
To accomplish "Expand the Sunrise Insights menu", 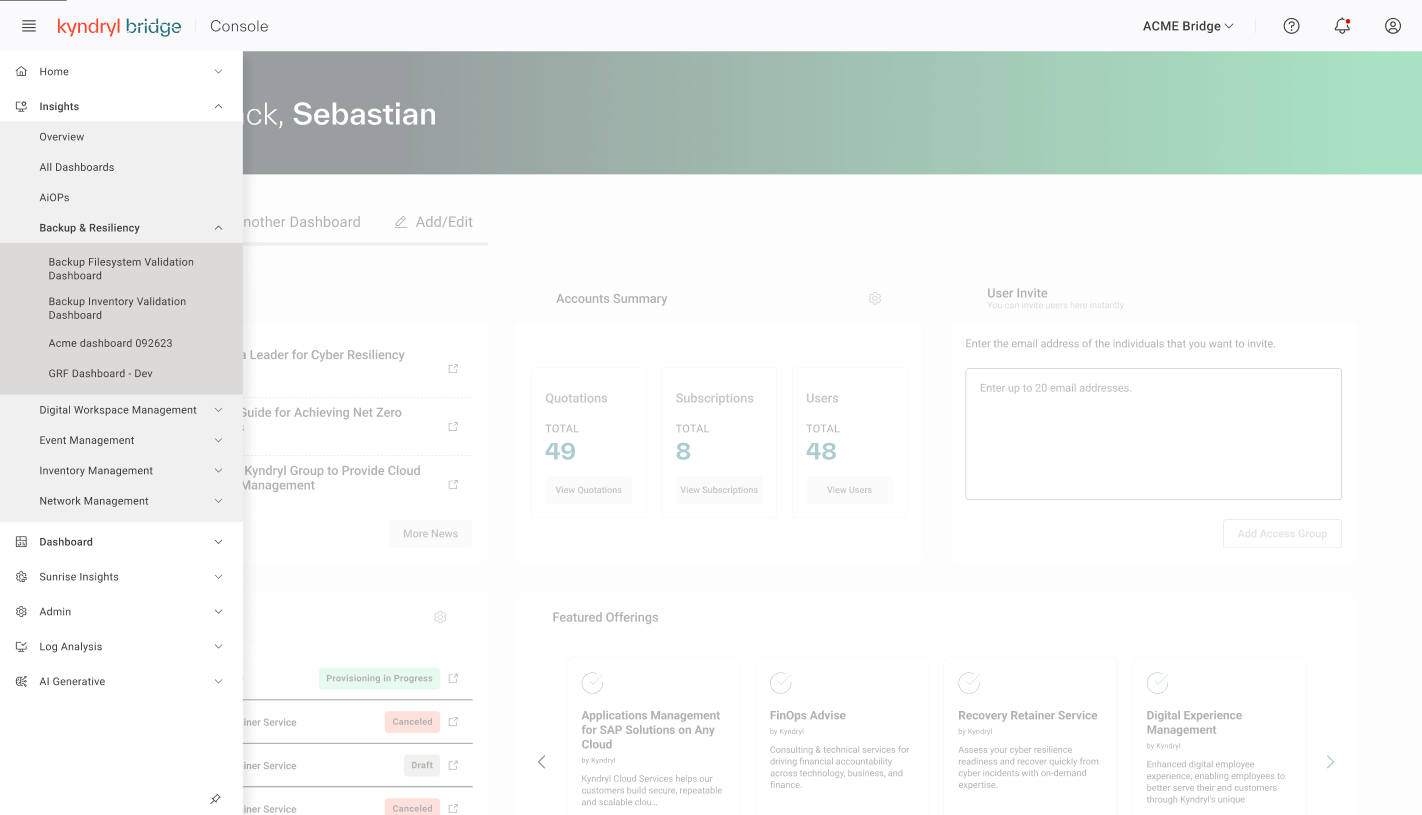I will tap(121, 577).
